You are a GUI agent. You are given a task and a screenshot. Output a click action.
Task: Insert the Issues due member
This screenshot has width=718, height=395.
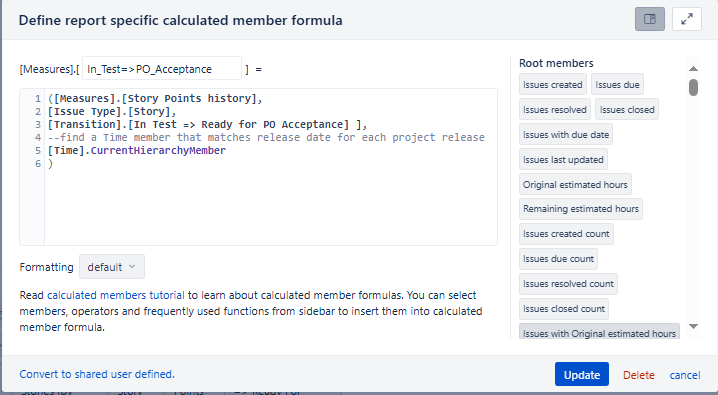(x=617, y=85)
